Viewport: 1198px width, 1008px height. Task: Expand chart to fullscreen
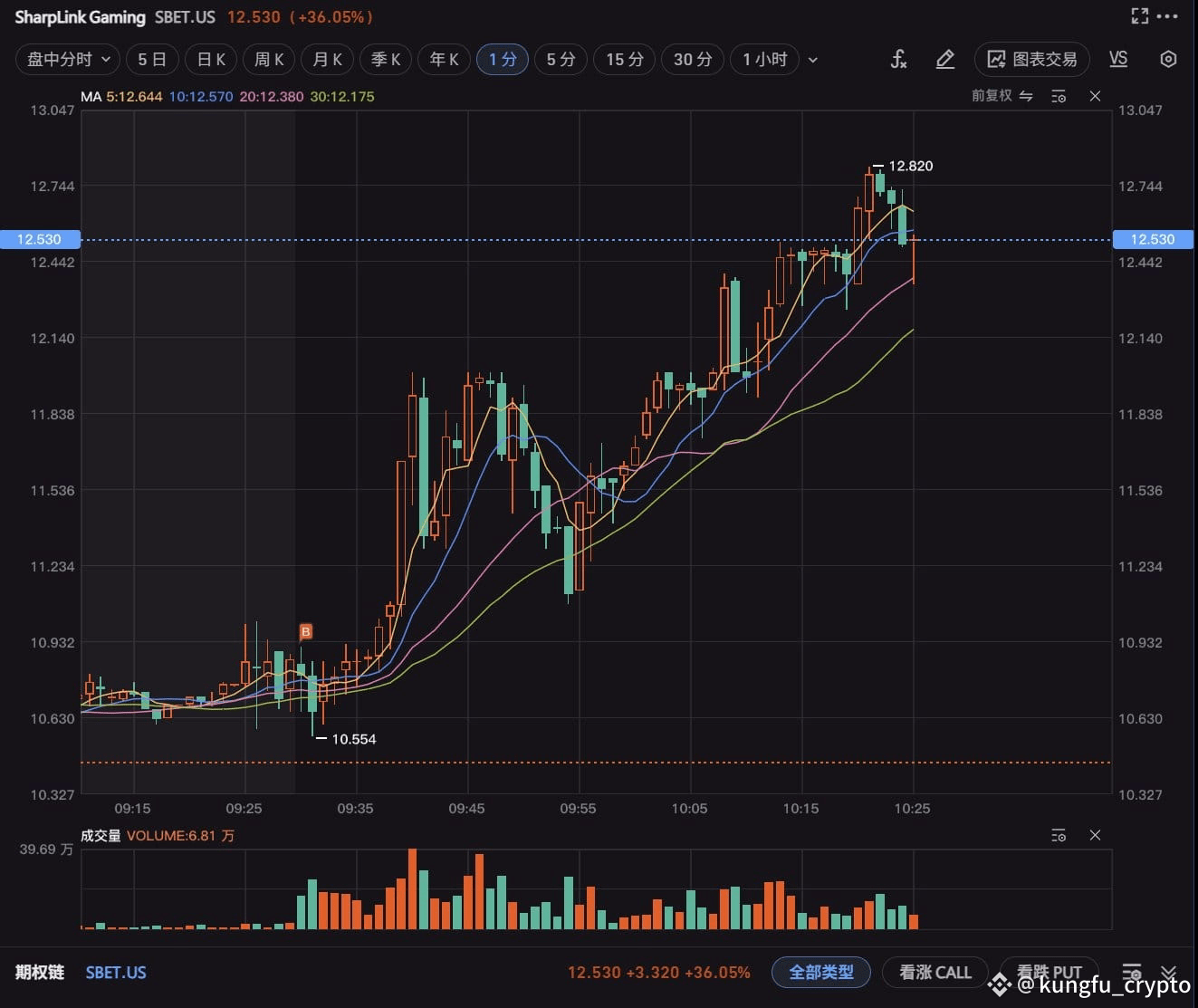click(1140, 16)
